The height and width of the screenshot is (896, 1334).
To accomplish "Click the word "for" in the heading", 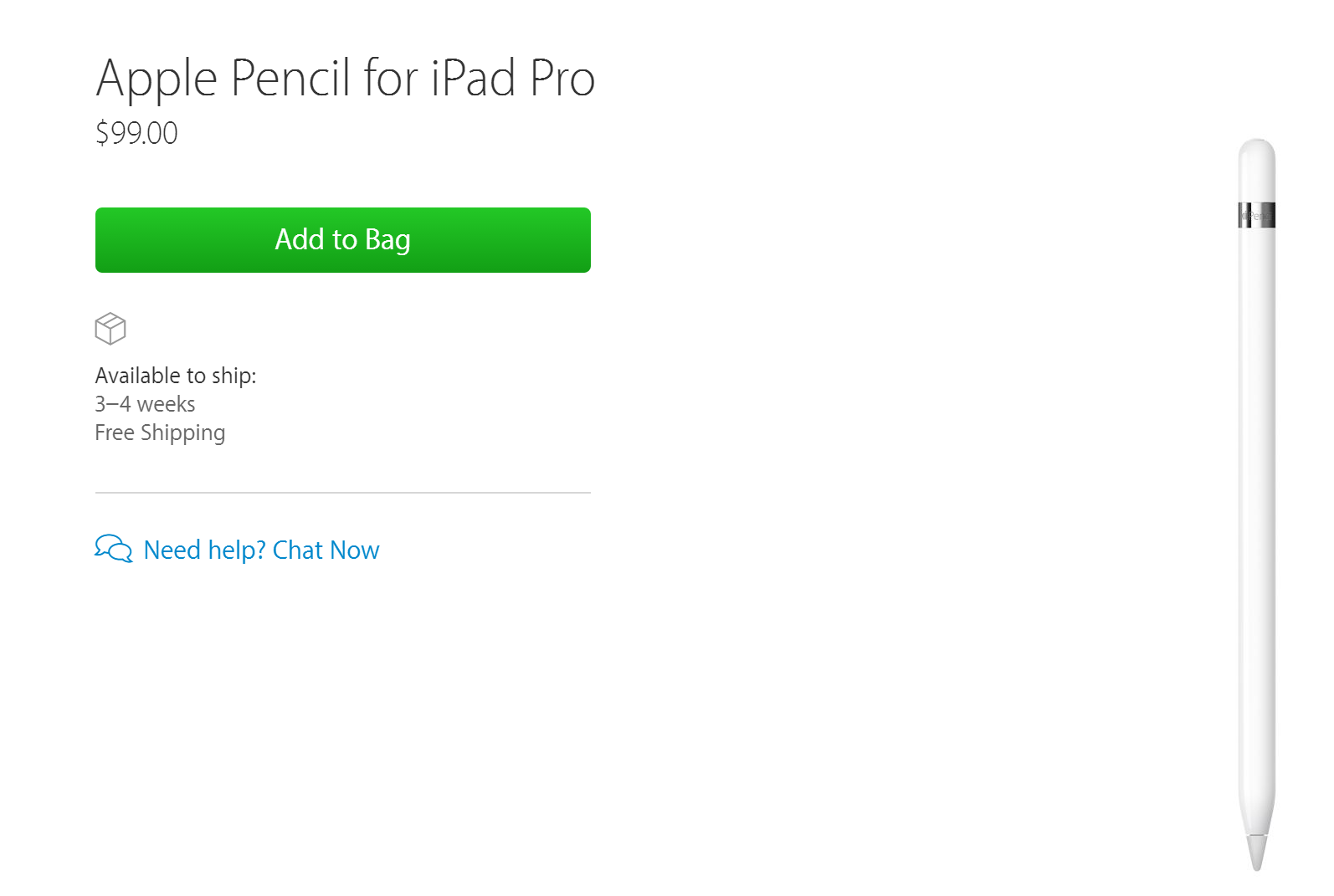I will coord(391,79).
